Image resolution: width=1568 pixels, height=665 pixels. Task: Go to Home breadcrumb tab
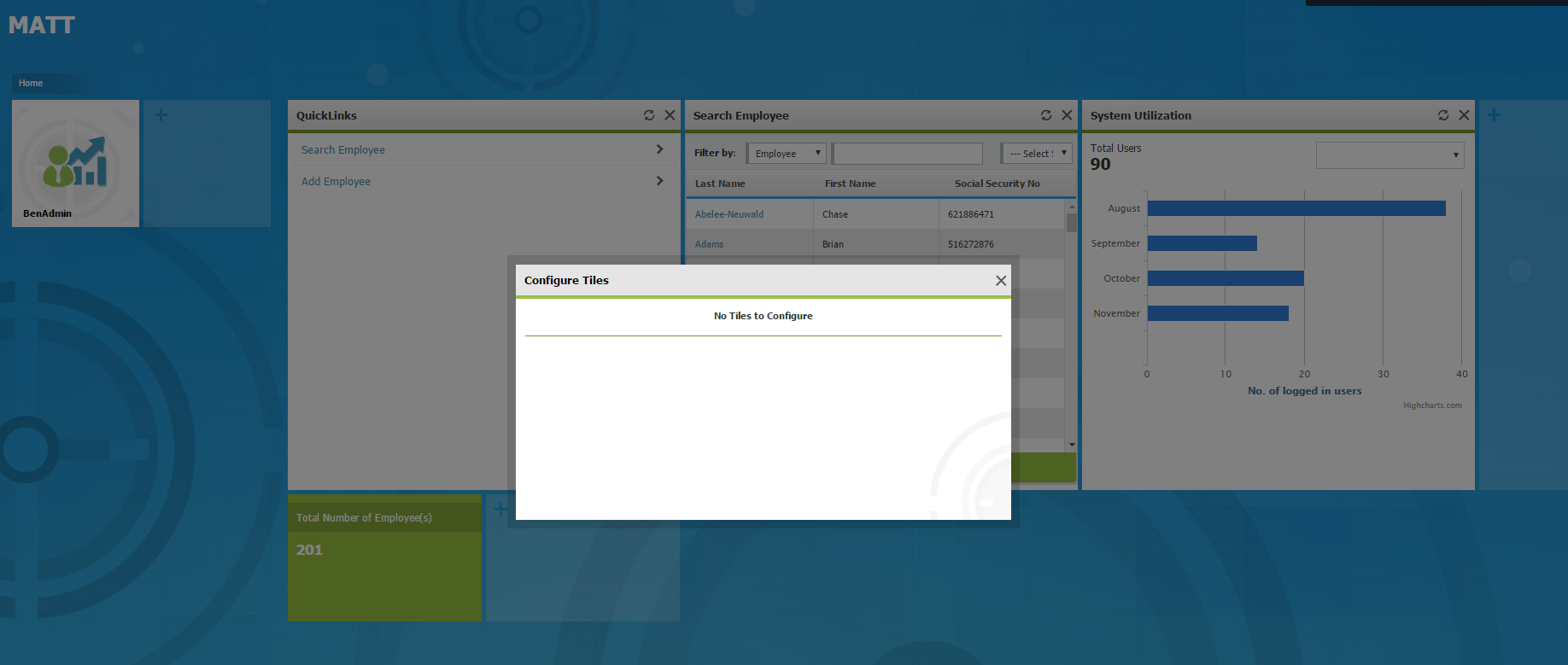[31, 84]
